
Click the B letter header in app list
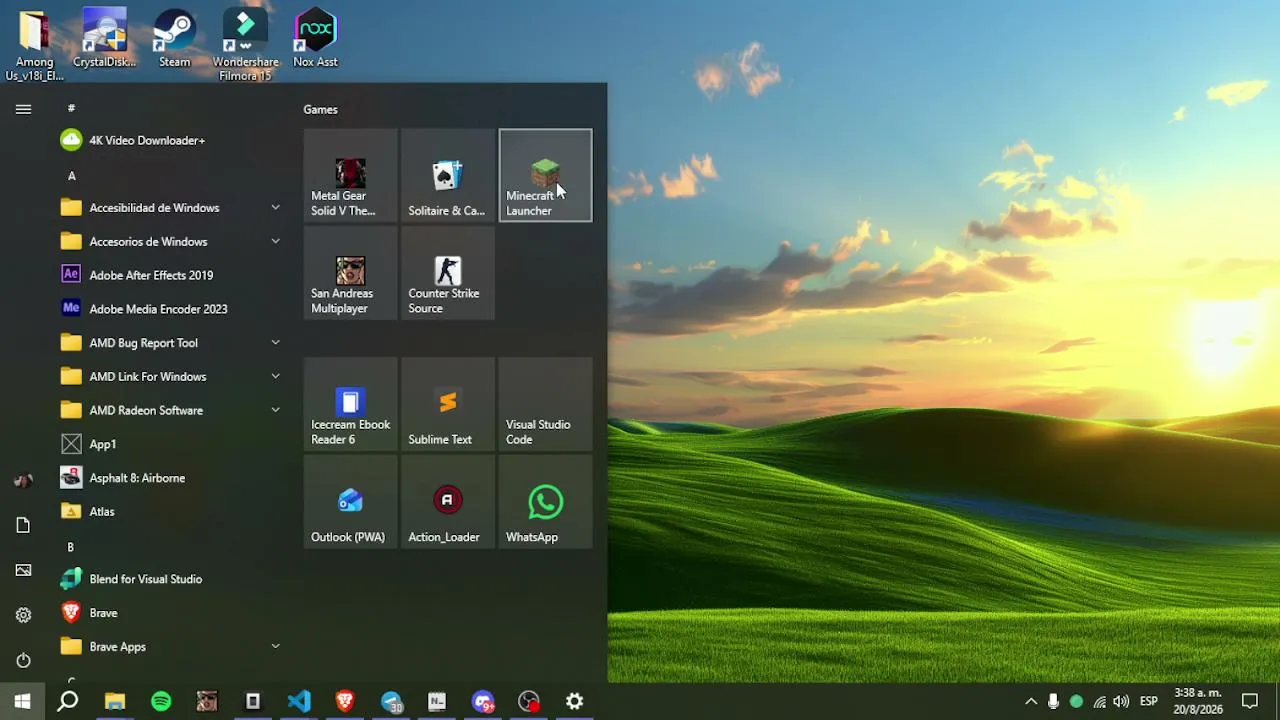(71, 547)
